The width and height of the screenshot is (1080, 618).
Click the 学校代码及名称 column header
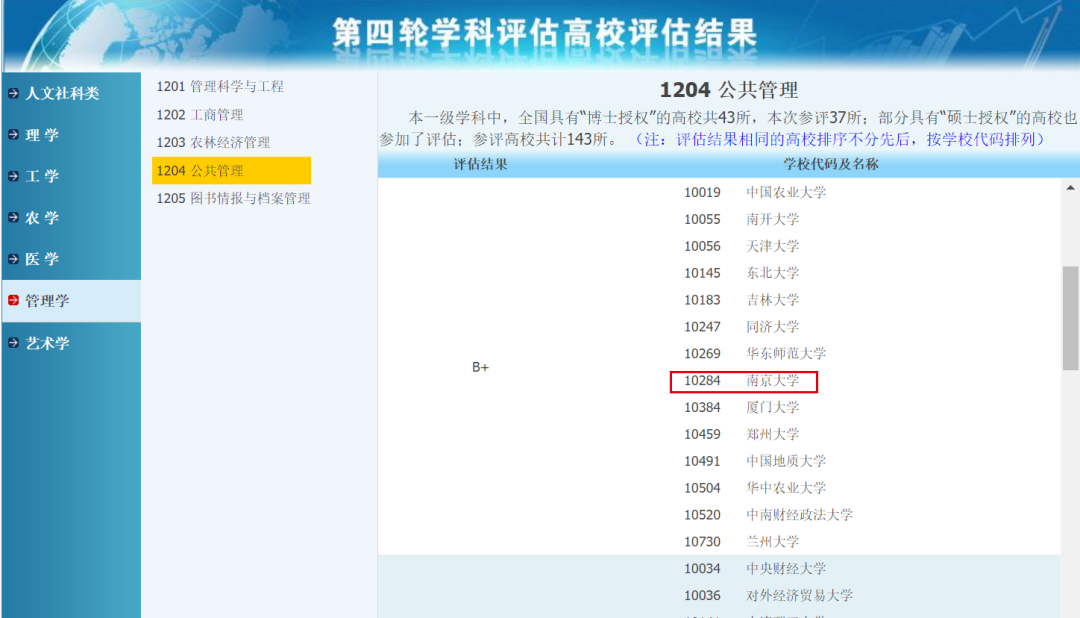tap(831, 164)
